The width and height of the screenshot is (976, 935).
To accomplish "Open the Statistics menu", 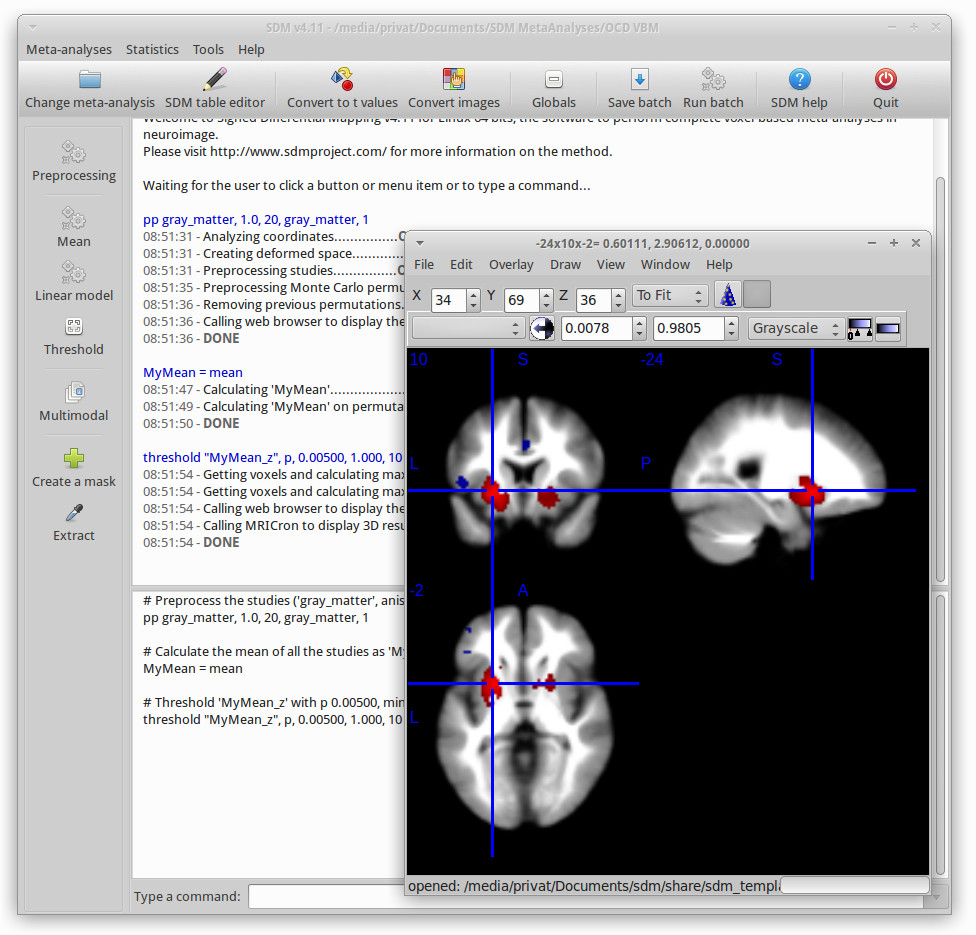I will pos(152,49).
